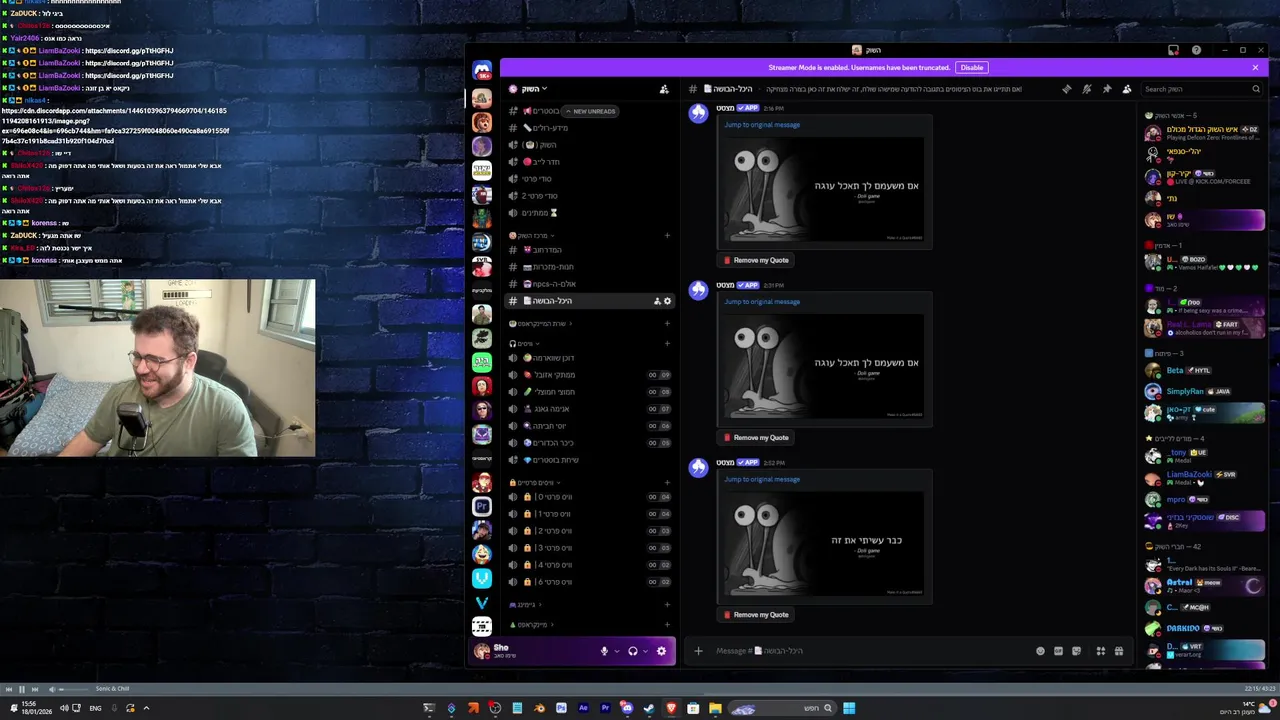This screenshot has height=720, width=1280.
Task: Click create invite icon on selected channel
Action: (x=657, y=301)
